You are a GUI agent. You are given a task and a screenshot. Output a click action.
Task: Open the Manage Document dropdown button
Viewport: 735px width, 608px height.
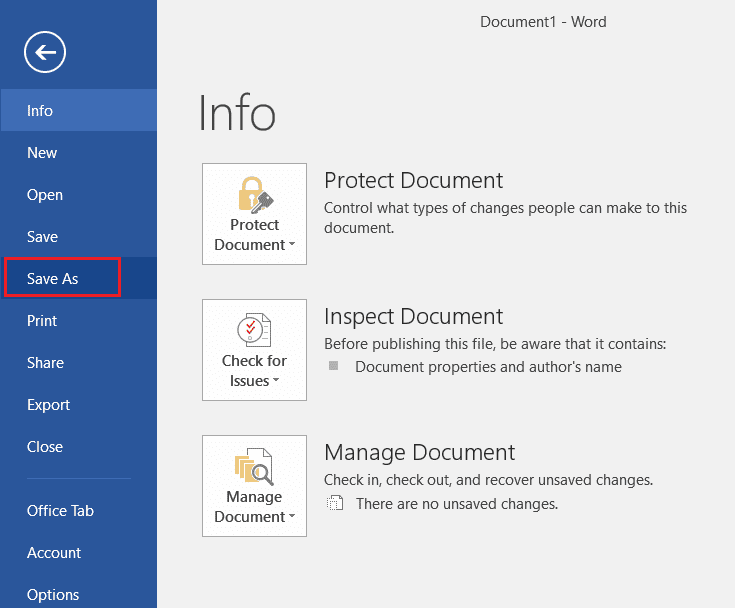(255, 486)
